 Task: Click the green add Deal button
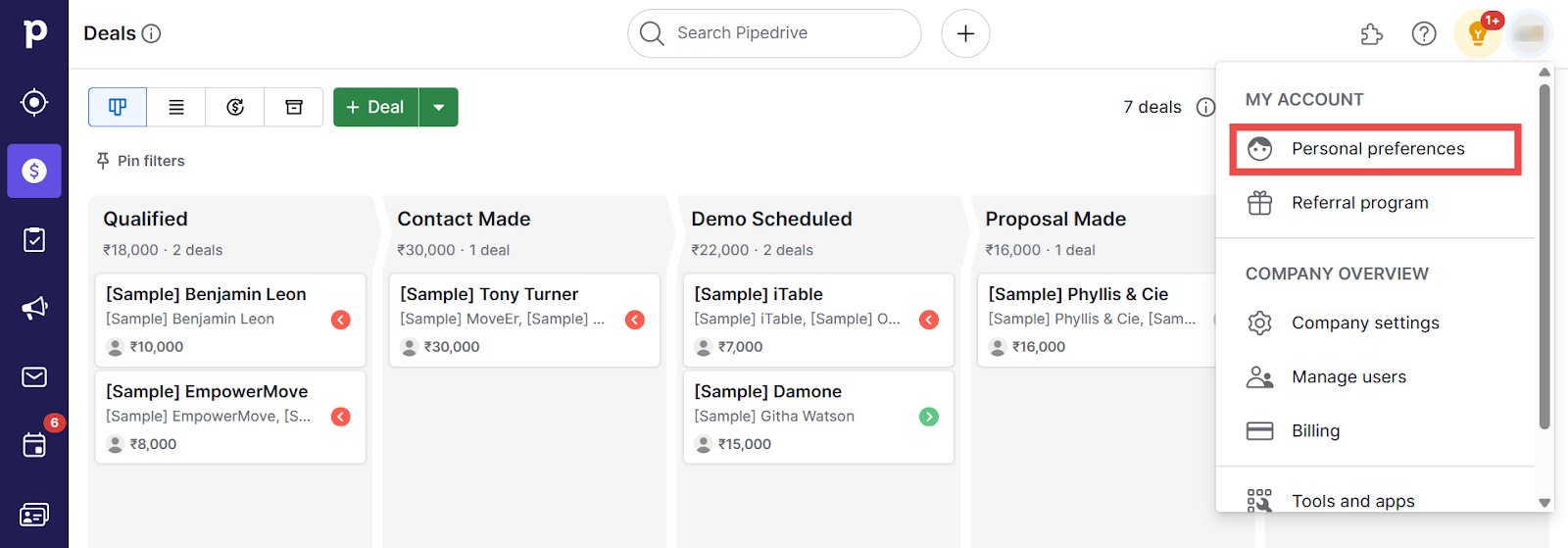(376, 107)
